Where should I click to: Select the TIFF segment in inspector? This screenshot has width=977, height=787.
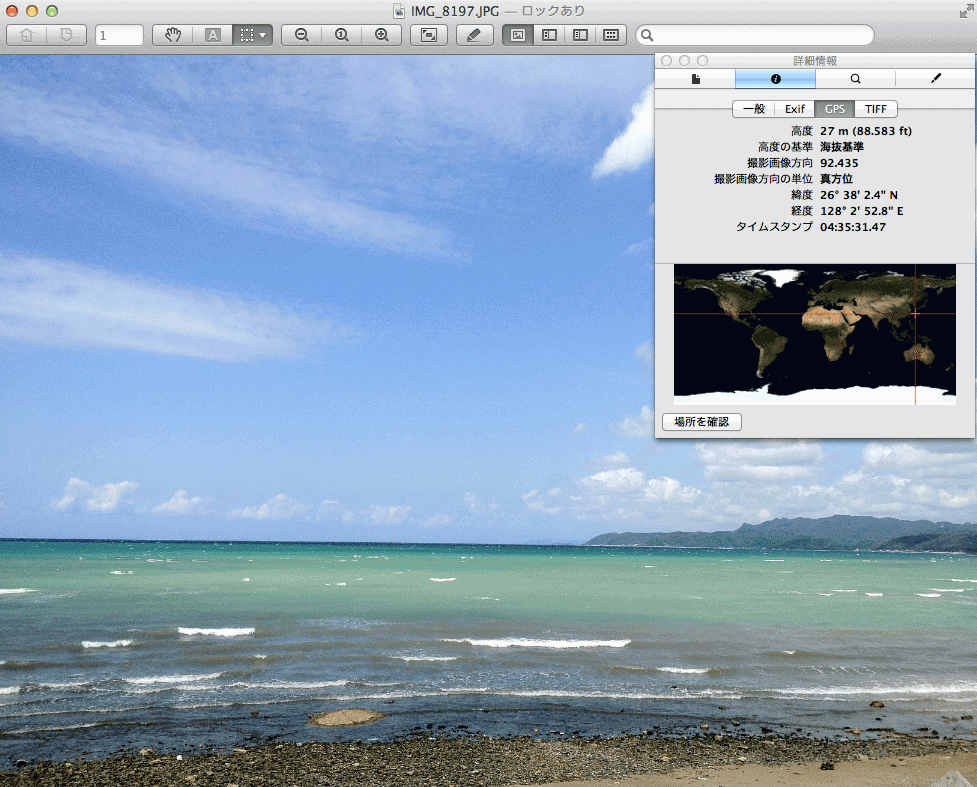(875, 109)
